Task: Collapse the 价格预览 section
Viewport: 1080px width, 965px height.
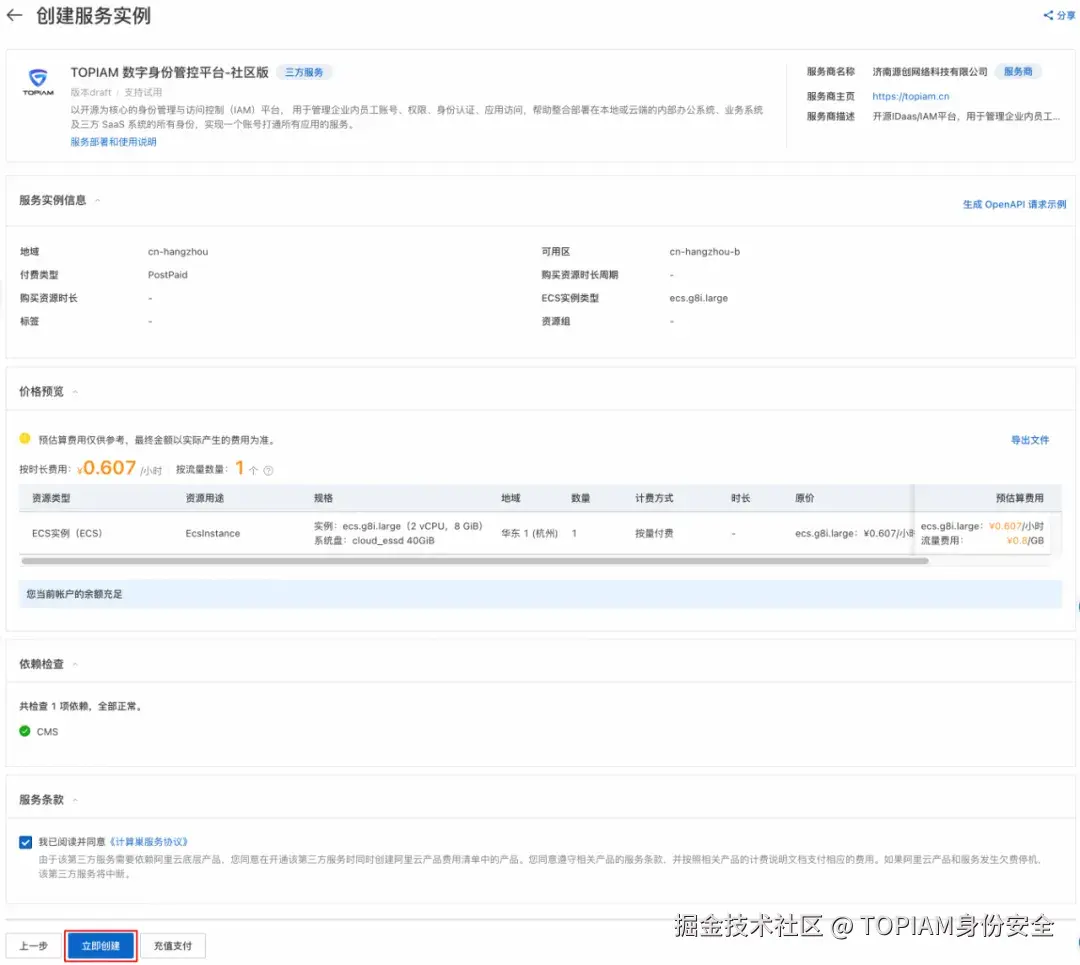Action: (x=75, y=392)
